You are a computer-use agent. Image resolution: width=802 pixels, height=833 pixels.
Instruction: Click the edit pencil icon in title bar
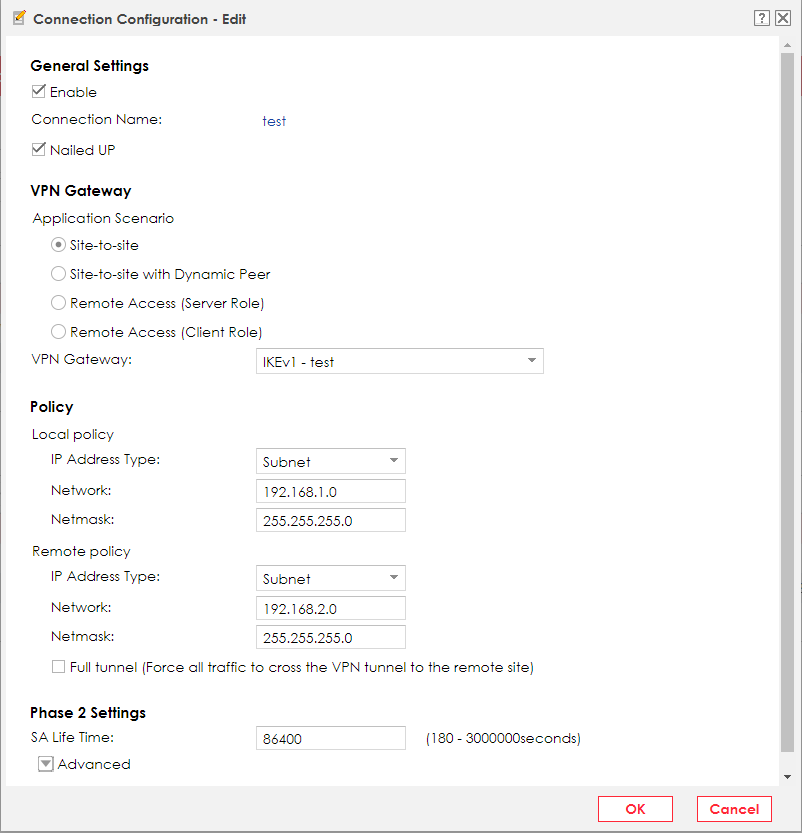[x=19, y=18]
